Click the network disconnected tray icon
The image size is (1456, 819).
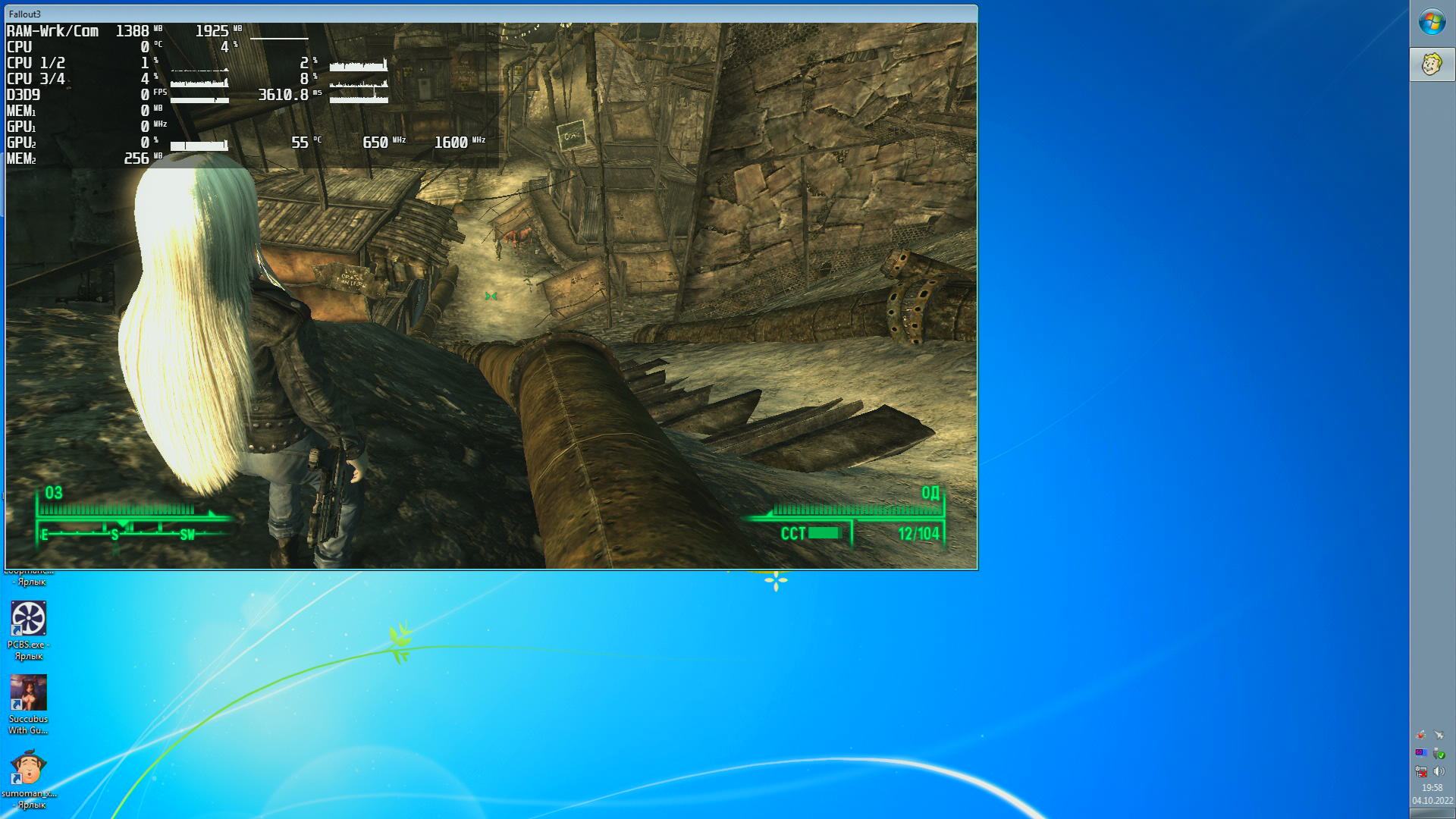1421,772
